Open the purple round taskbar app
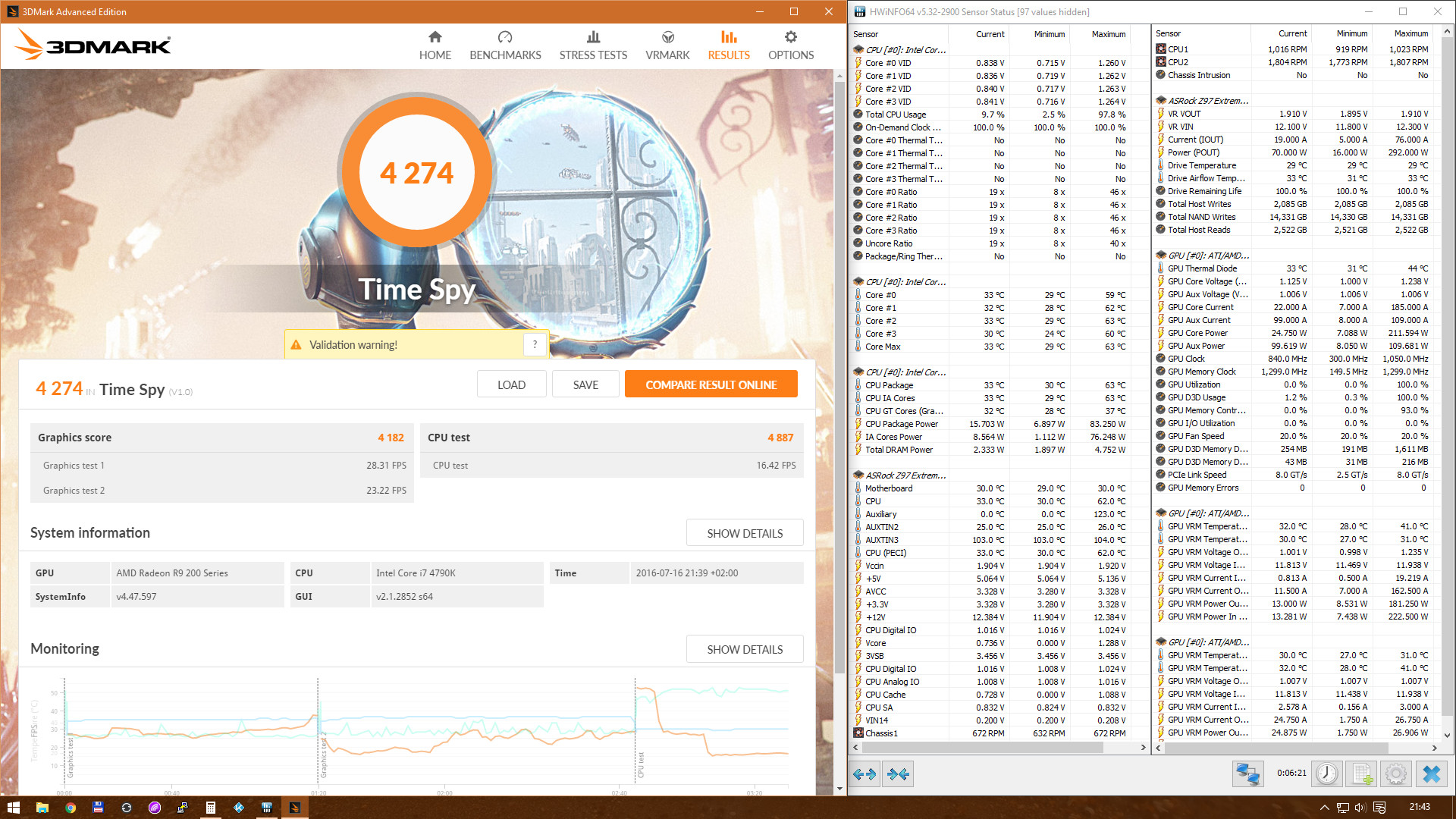The width and height of the screenshot is (1456, 819). 154,808
